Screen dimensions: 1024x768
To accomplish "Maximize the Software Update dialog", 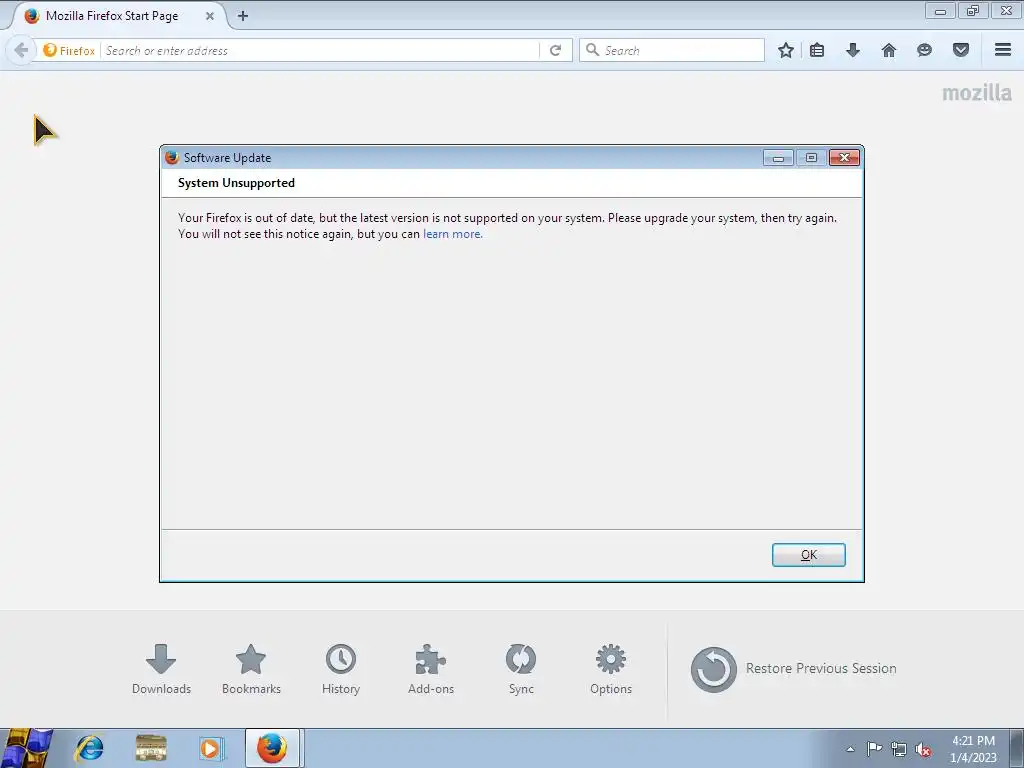I will click(x=811, y=157).
